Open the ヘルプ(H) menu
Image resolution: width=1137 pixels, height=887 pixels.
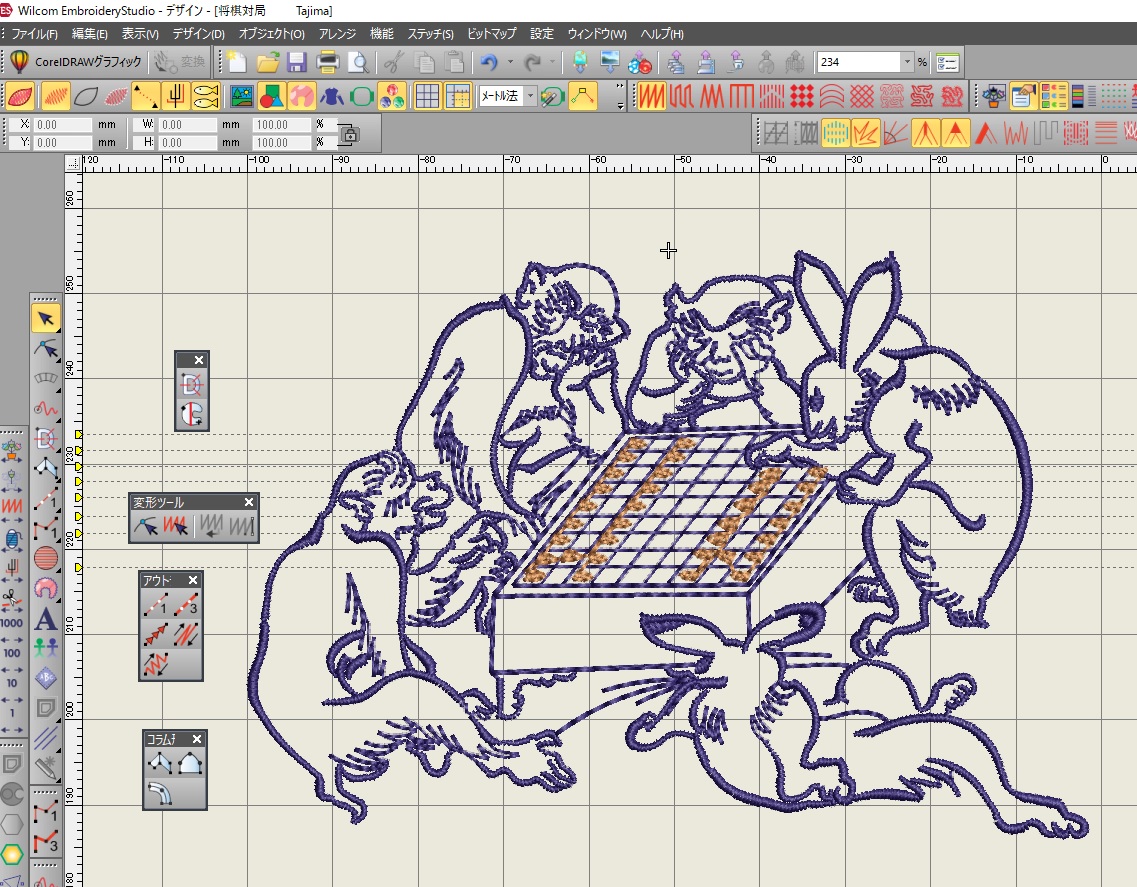661,34
